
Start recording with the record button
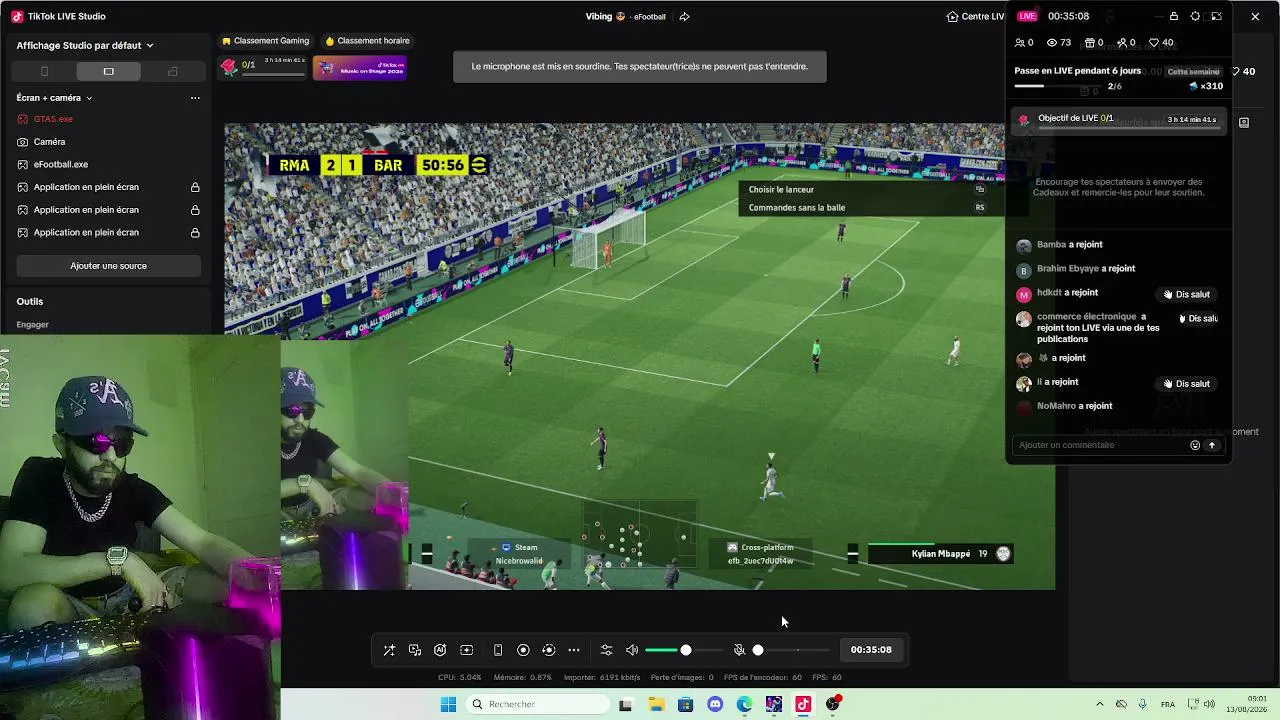pyautogui.click(x=523, y=650)
